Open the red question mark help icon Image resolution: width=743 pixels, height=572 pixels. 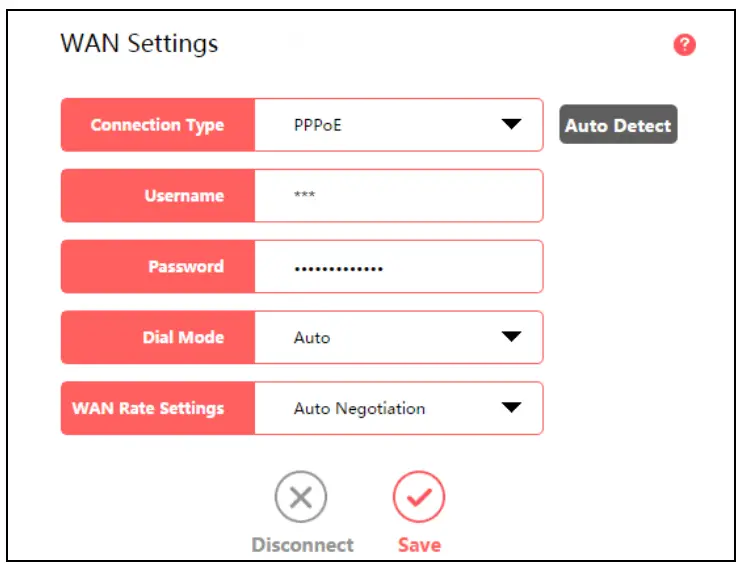coord(685,45)
